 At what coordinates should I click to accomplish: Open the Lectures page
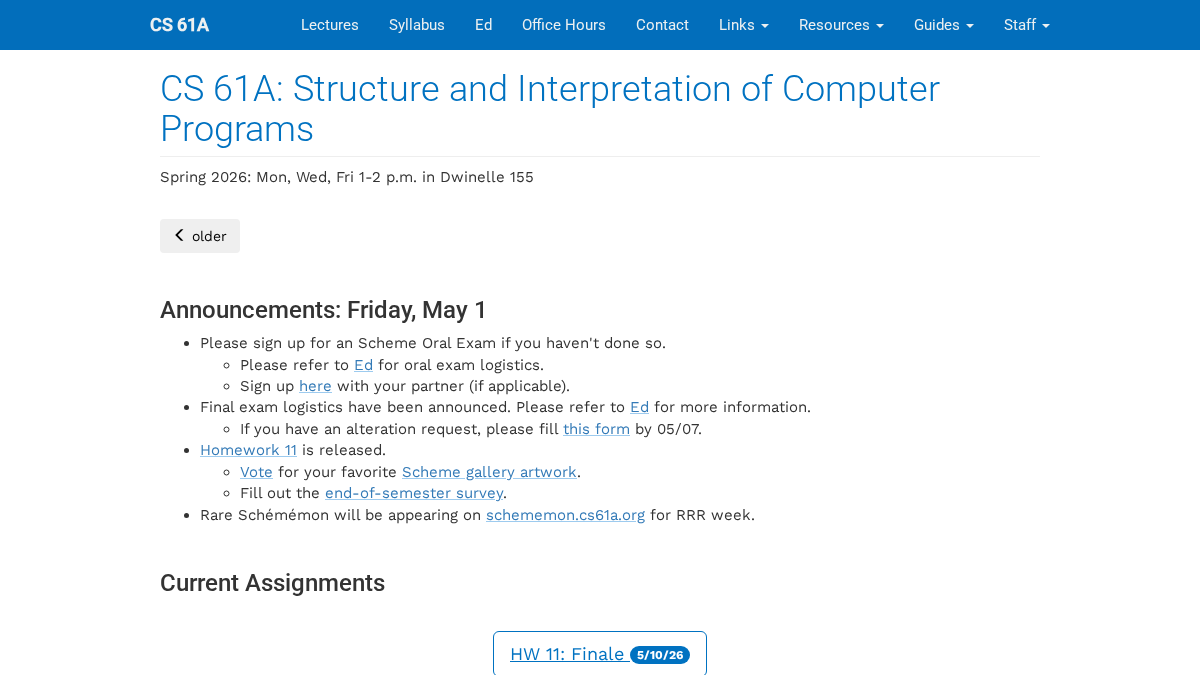click(x=330, y=25)
